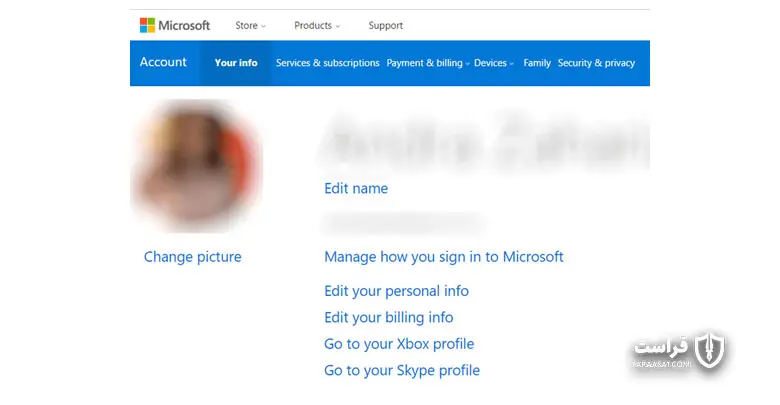The width and height of the screenshot is (780, 405).
Task: Expand the Devices menu
Action: tap(493, 63)
